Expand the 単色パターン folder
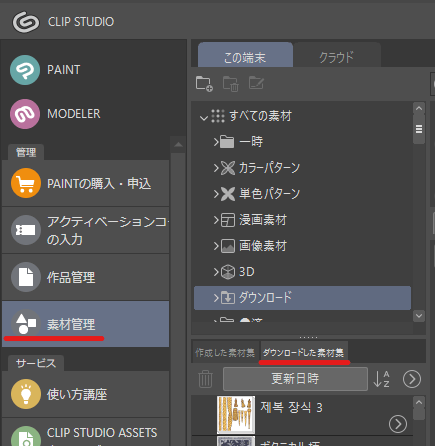Screen dimensions: 435x446 (216, 194)
